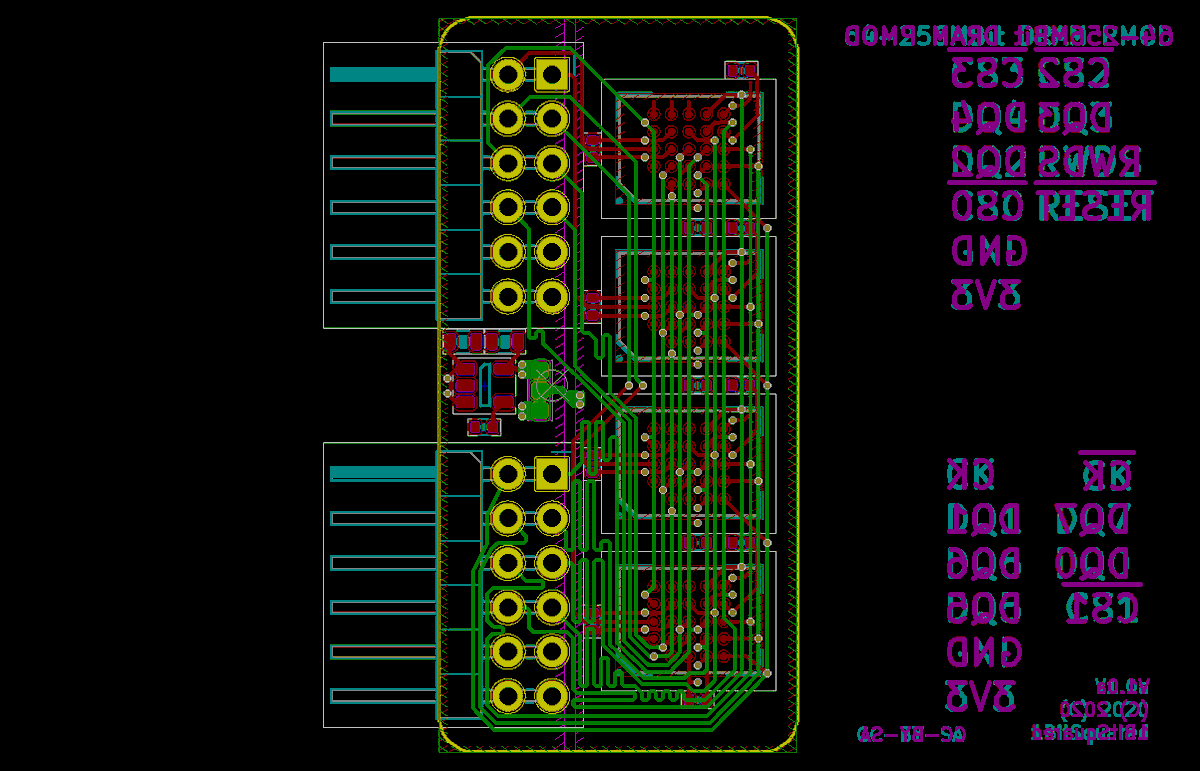Select the filled teal pin bar of the lower connector
This screenshot has width=1200, height=771.
[384, 473]
